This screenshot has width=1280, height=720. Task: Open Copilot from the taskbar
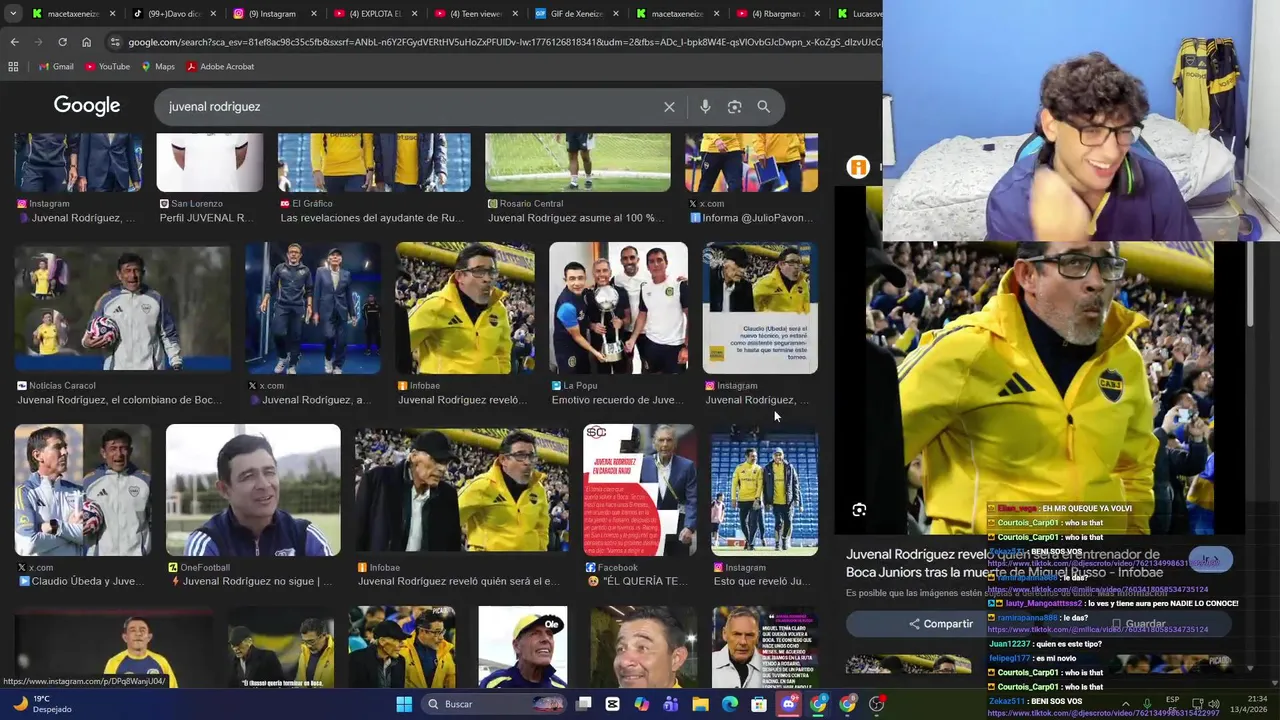642,704
